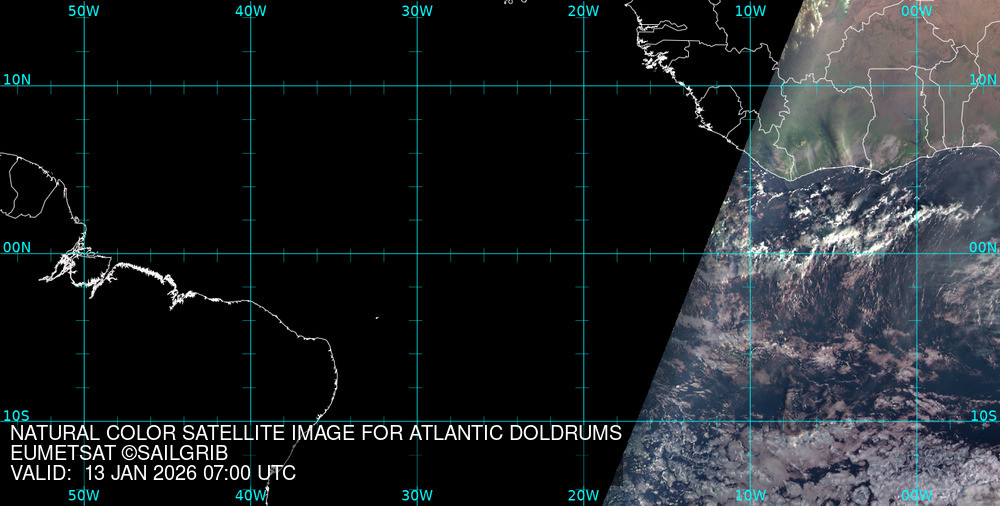Select the 10N latitude label on right side
Screen dimensions: 1000x506
[984, 79]
